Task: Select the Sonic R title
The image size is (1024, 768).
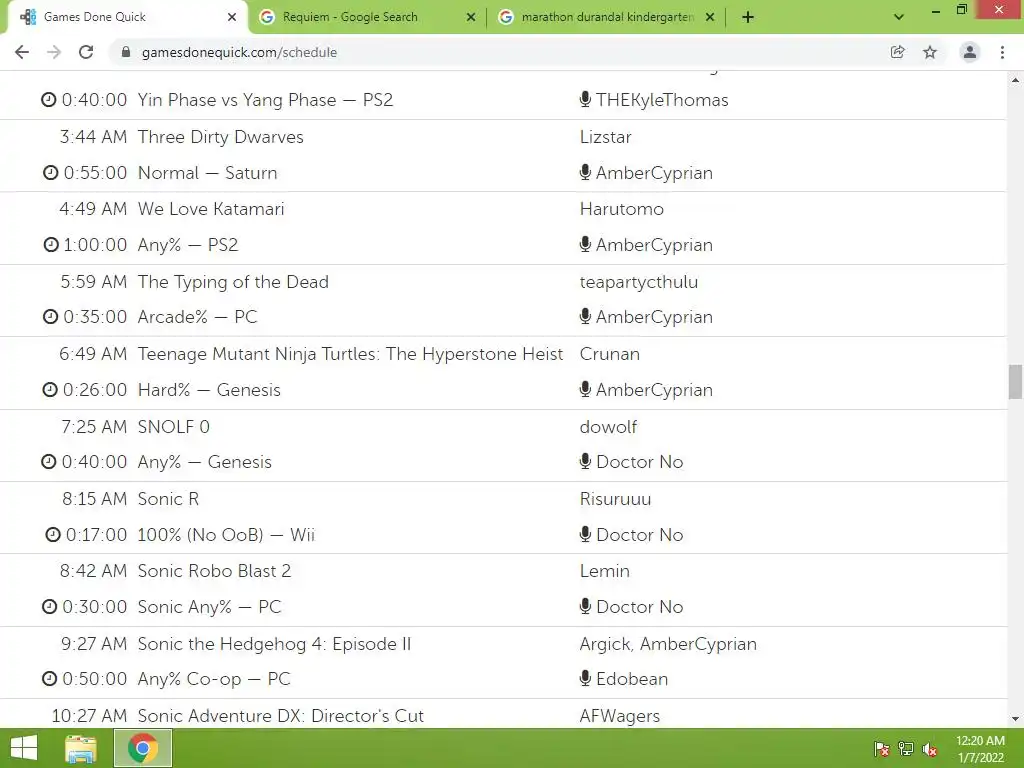Action: 168,499
